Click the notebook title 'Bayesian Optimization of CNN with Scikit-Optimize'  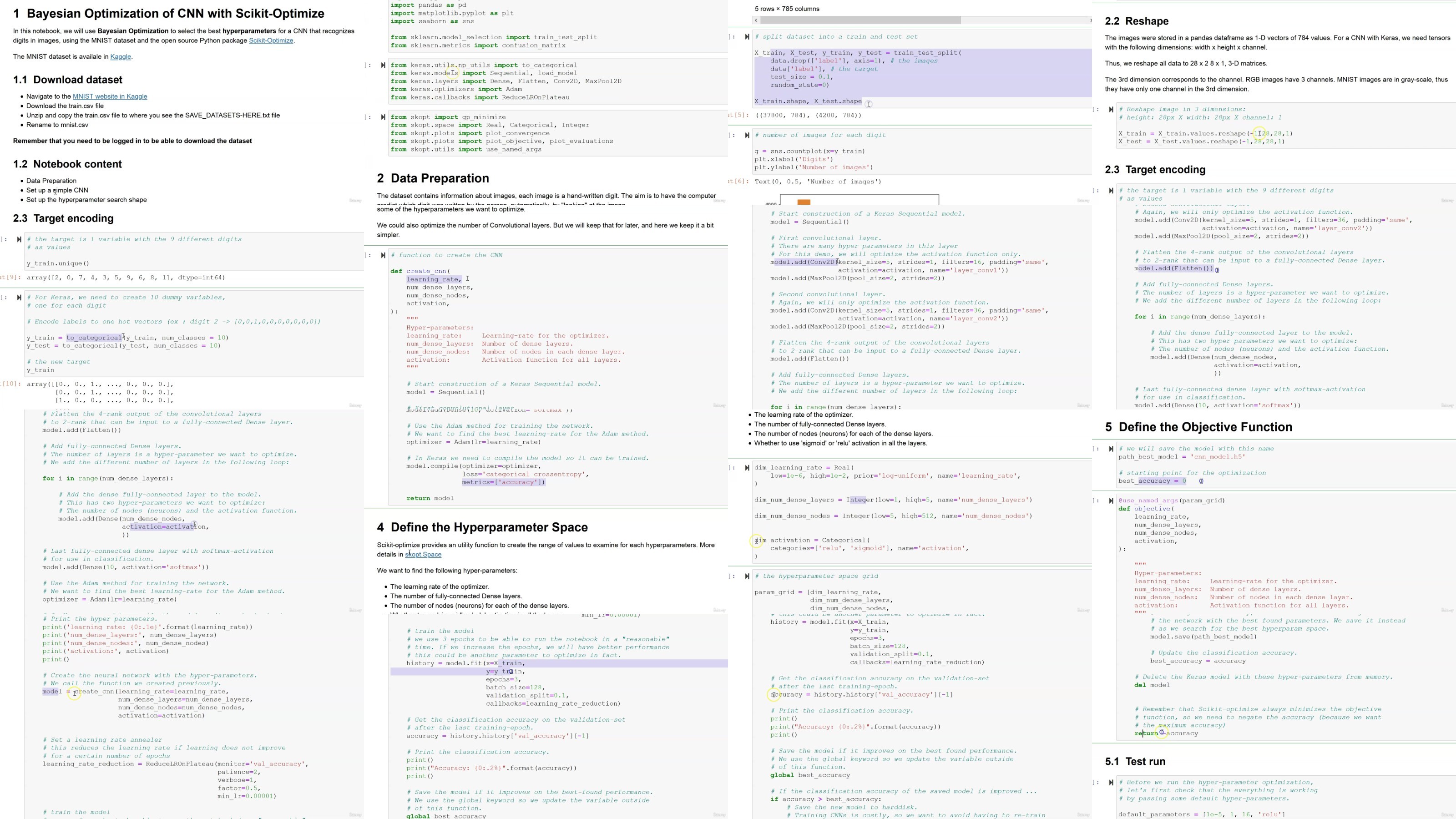168,14
